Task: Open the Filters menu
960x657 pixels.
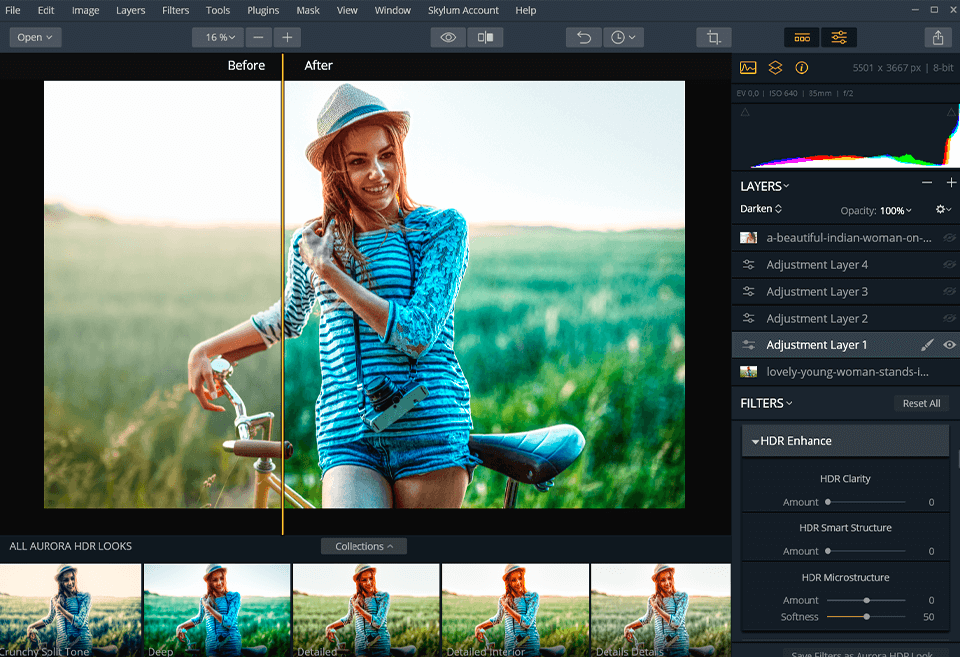Action: (x=175, y=10)
